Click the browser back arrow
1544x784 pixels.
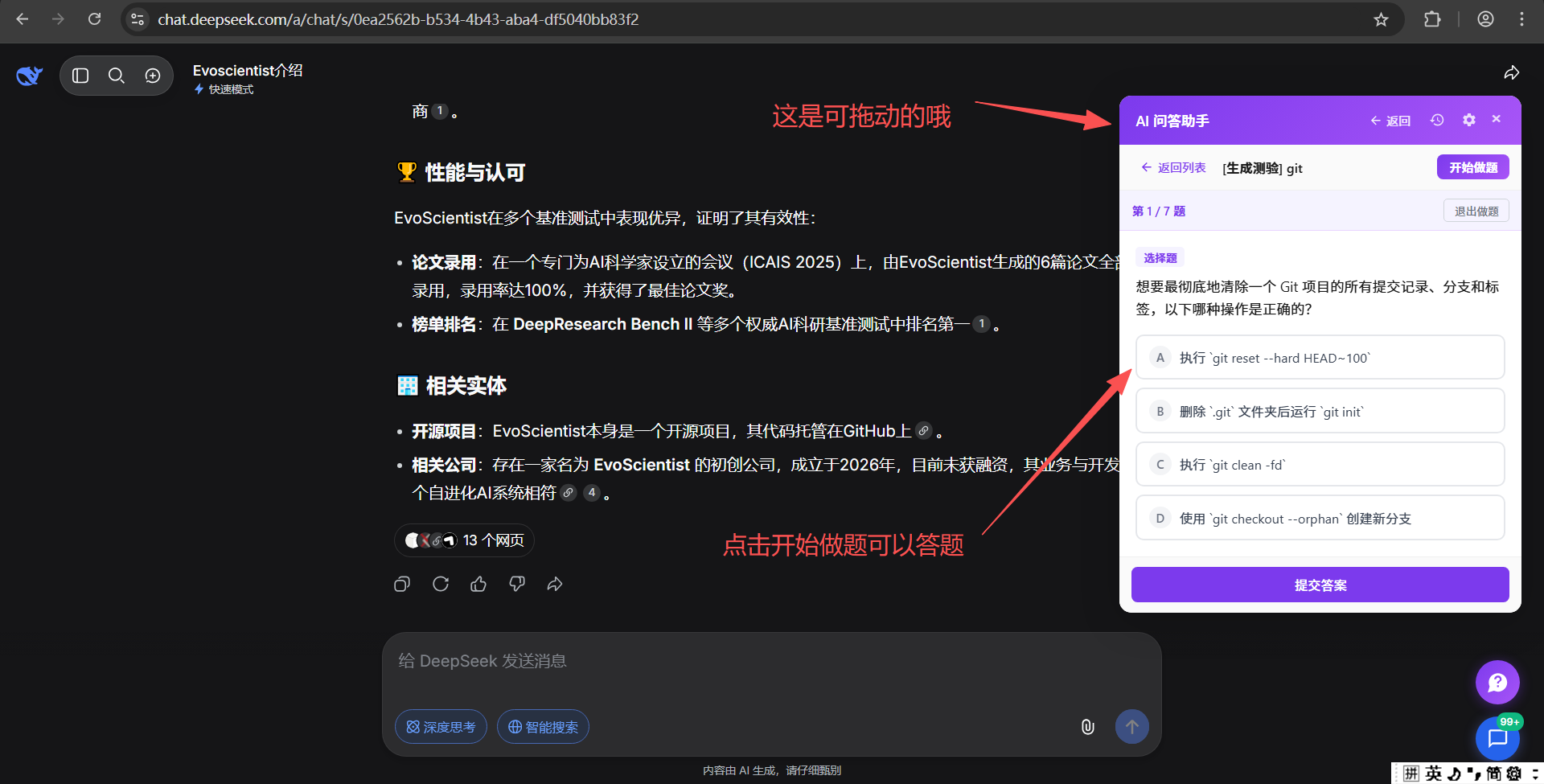coord(23,19)
